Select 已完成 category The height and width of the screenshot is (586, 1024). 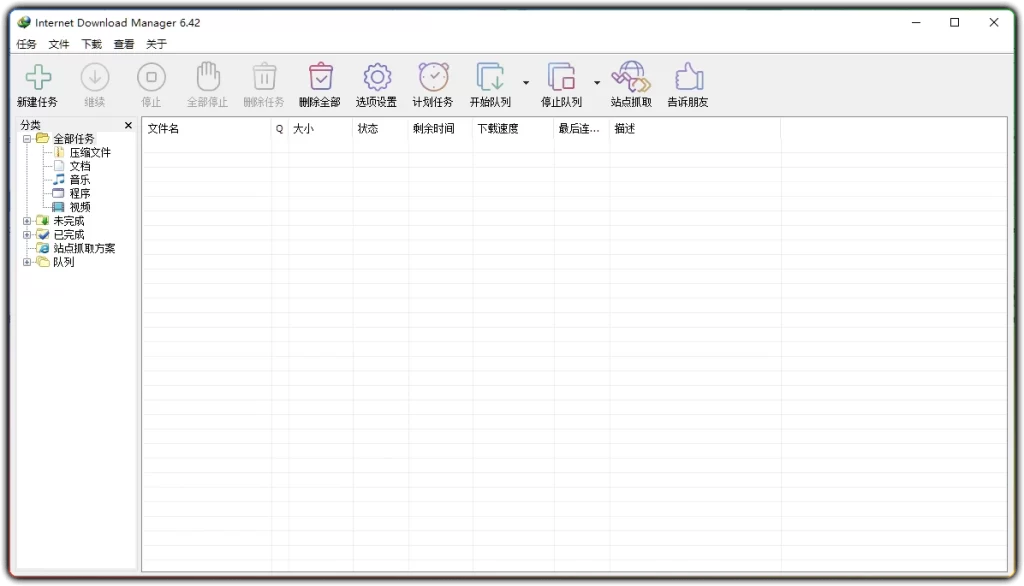69,235
